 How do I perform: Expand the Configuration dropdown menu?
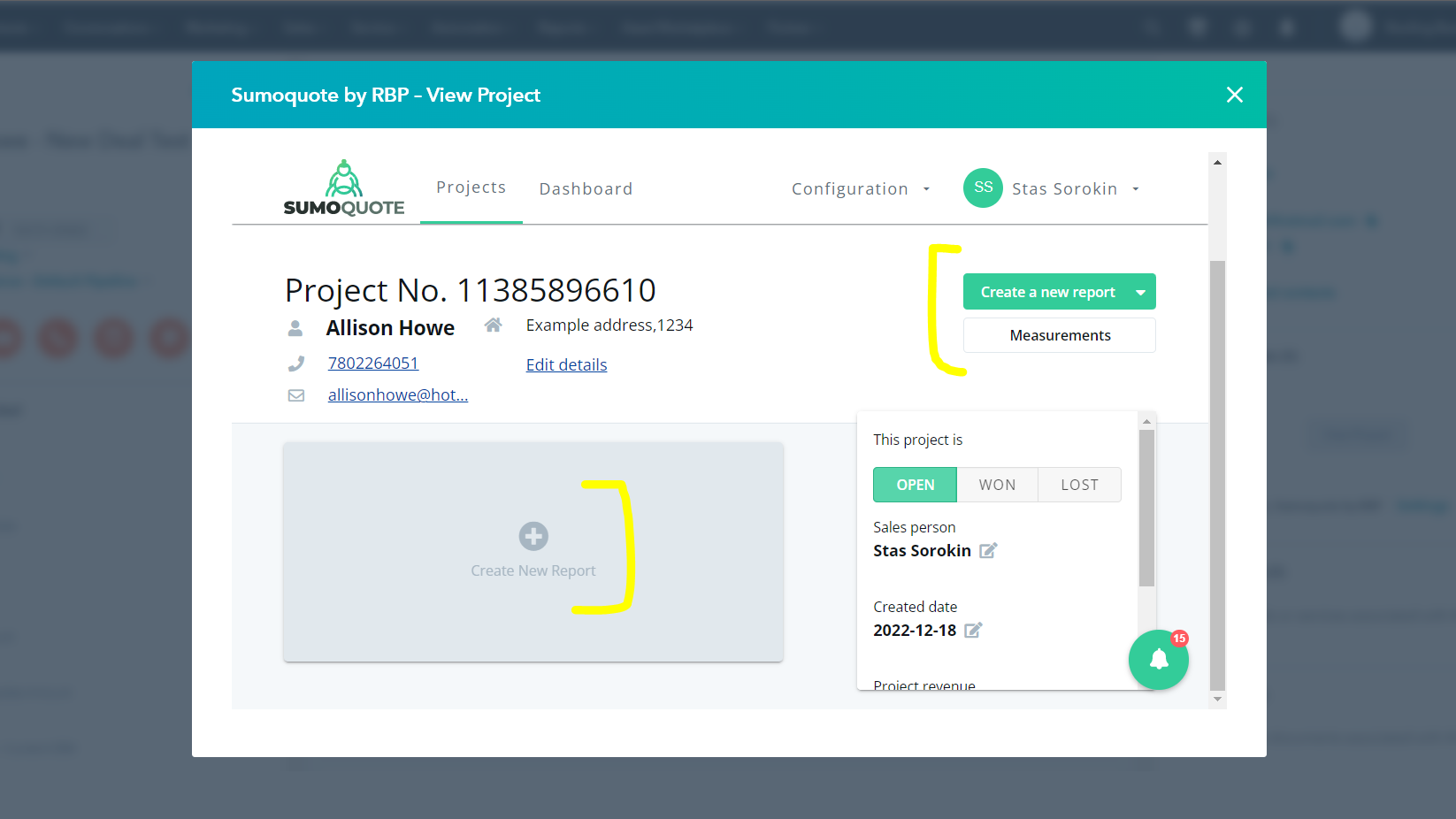[860, 189]
